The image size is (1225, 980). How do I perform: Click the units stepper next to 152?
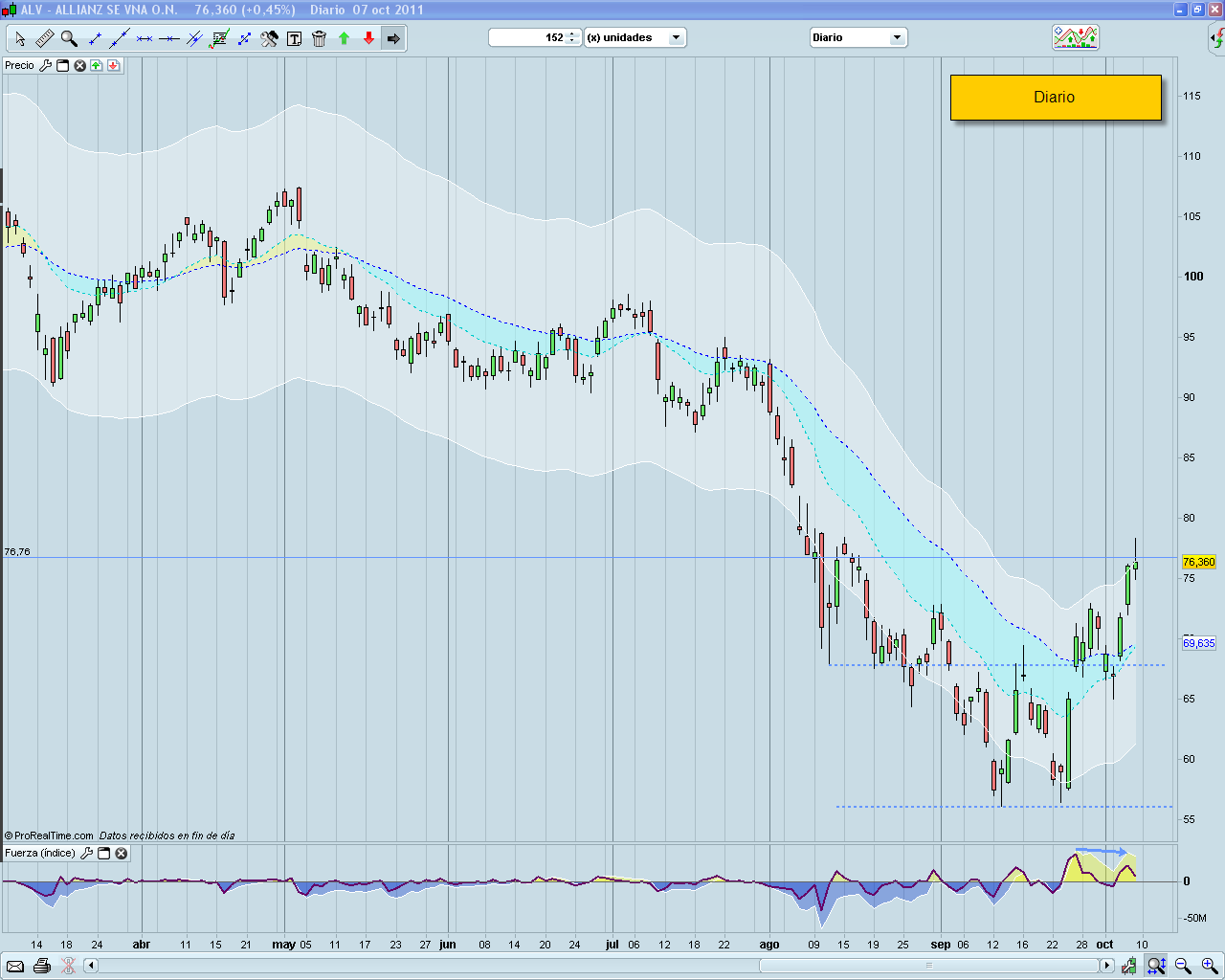[572, 38]
